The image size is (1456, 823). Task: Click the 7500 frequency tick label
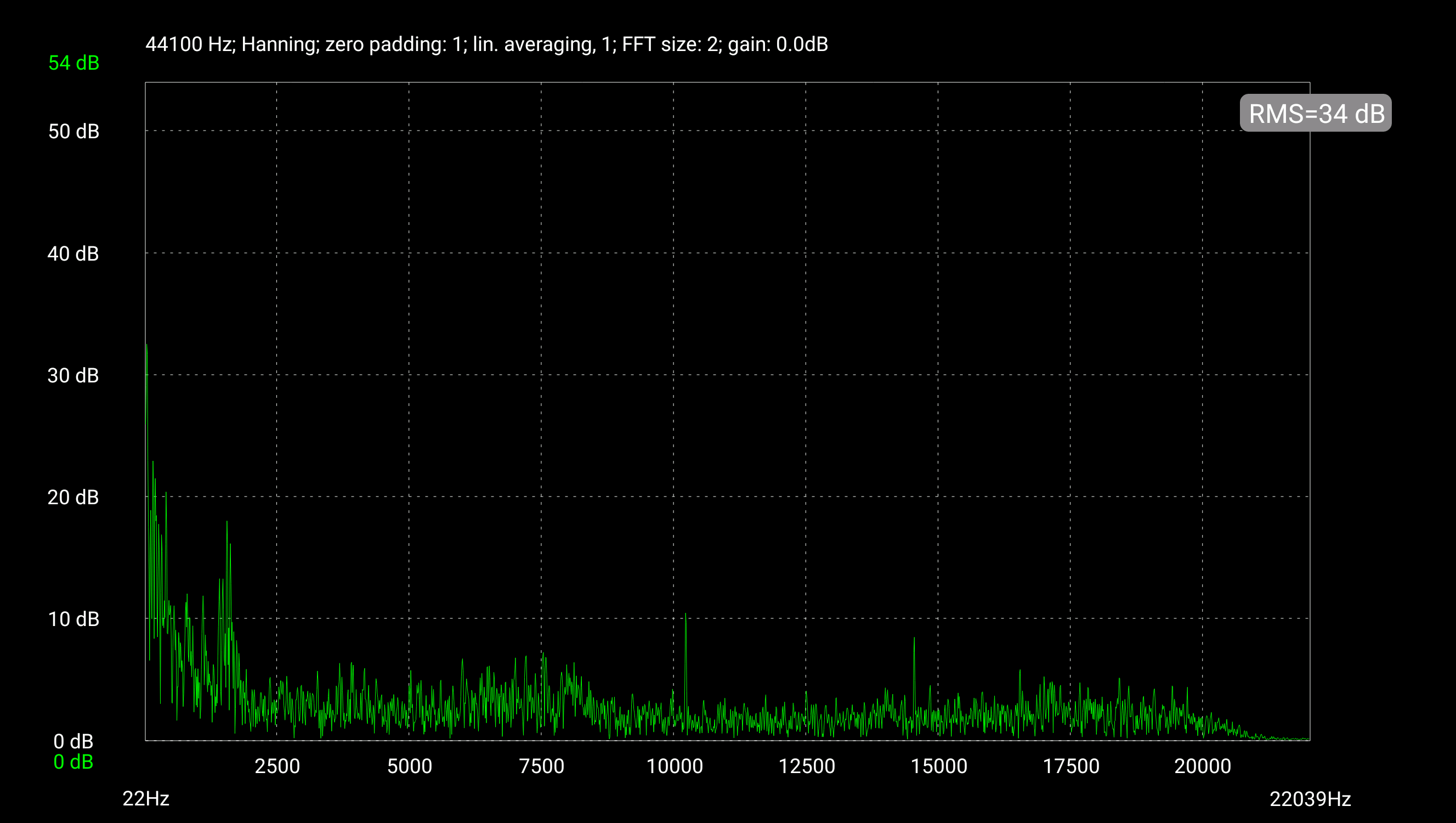(x=541, y=766)
